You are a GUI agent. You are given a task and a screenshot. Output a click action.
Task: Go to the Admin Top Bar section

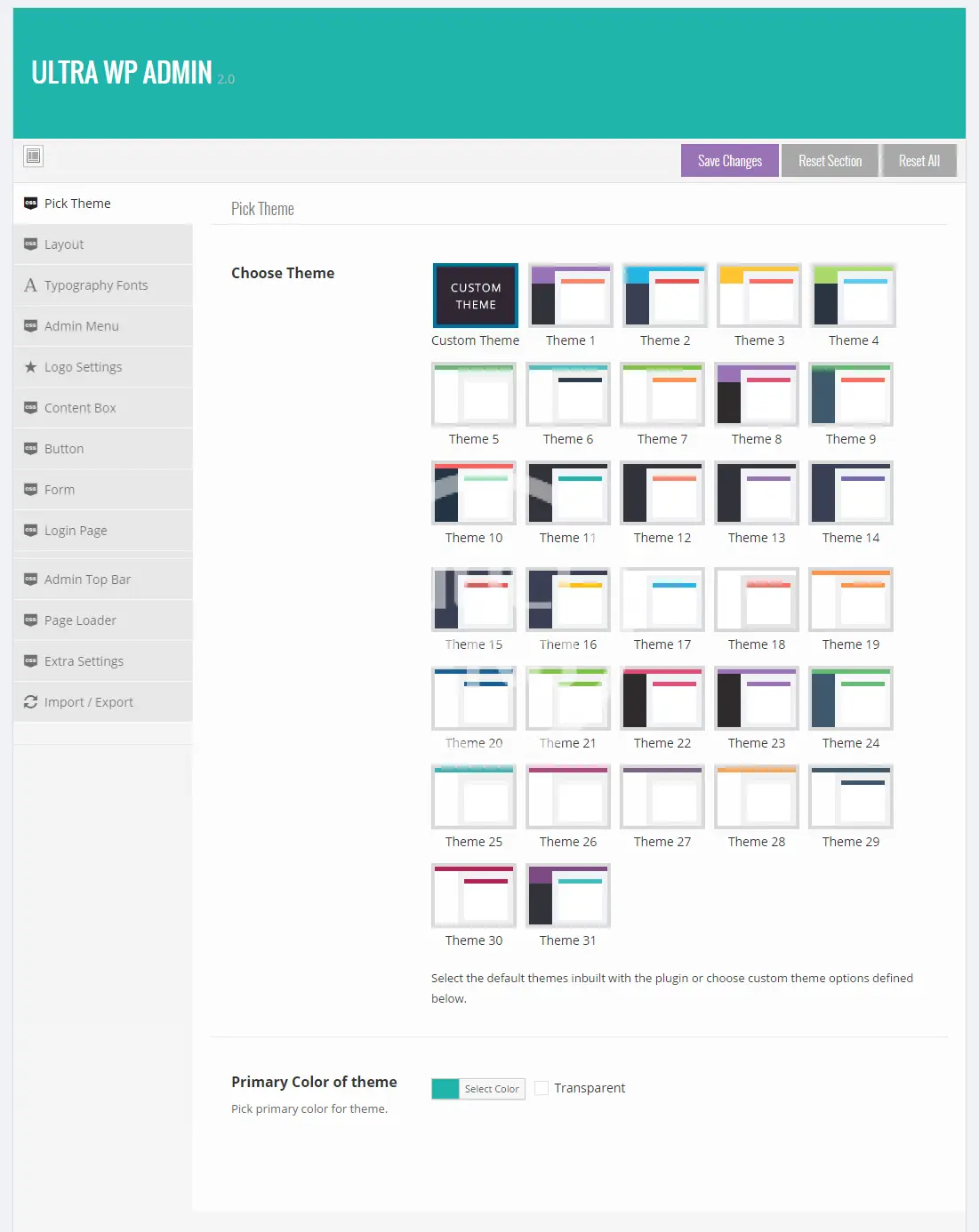click(87, 580)
